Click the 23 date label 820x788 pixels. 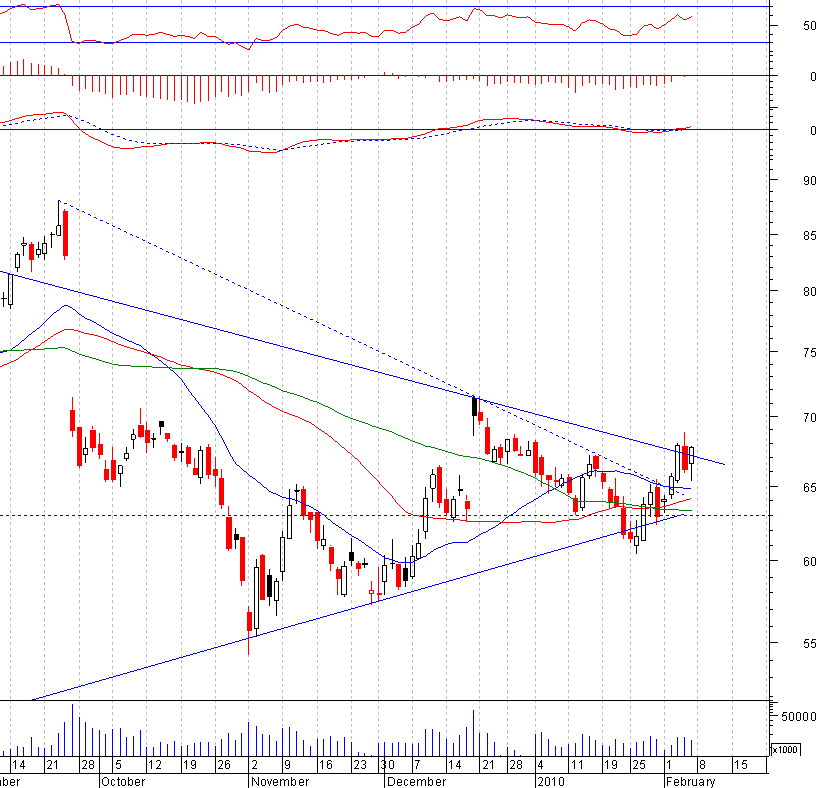point(360,765)
